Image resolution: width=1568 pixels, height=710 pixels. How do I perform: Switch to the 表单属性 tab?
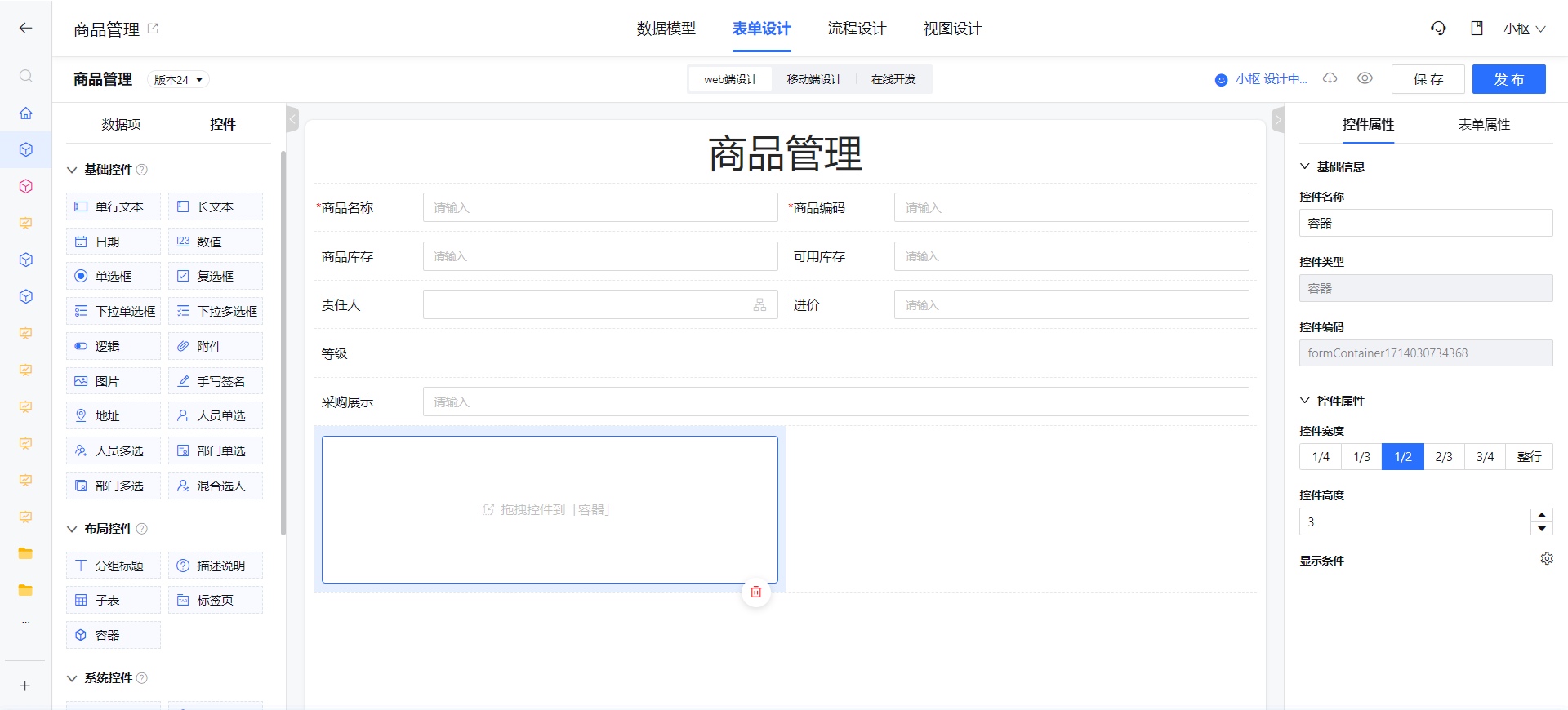[x=1484, y=124]
